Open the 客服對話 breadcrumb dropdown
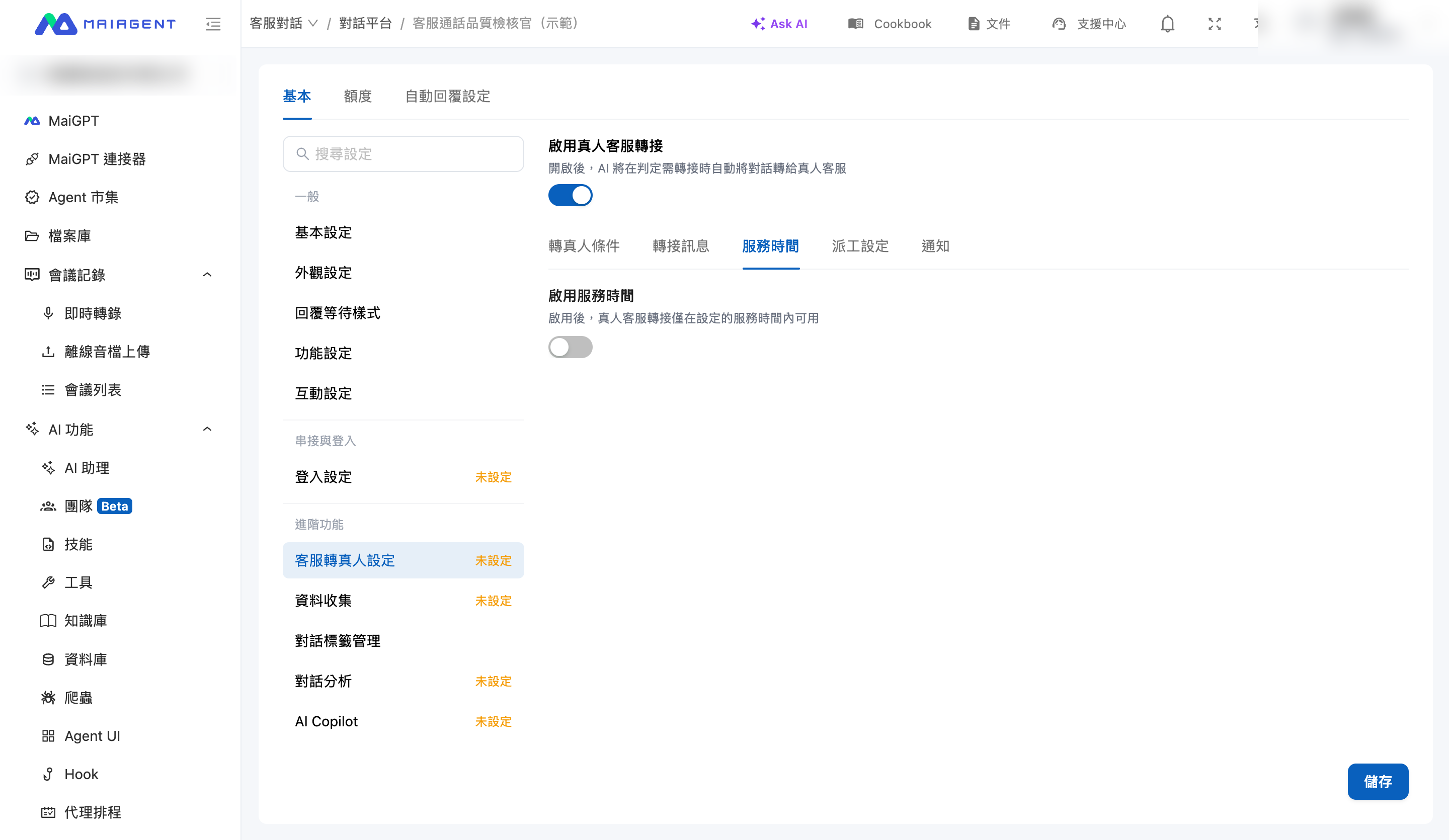The width and height of the screenshot is (1449, 840). [283, 24]
